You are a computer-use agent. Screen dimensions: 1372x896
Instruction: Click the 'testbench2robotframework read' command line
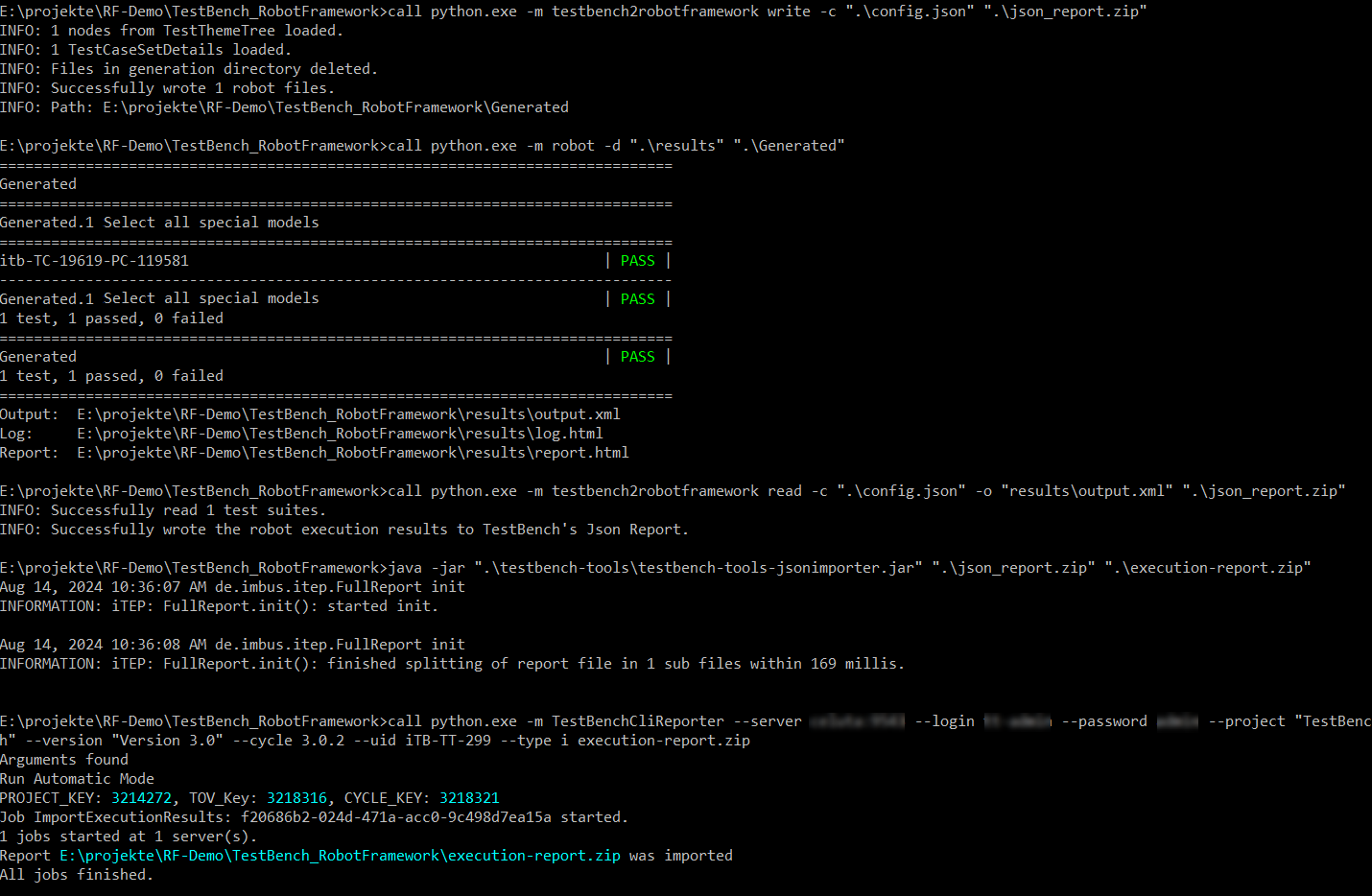tap(673, 491)
